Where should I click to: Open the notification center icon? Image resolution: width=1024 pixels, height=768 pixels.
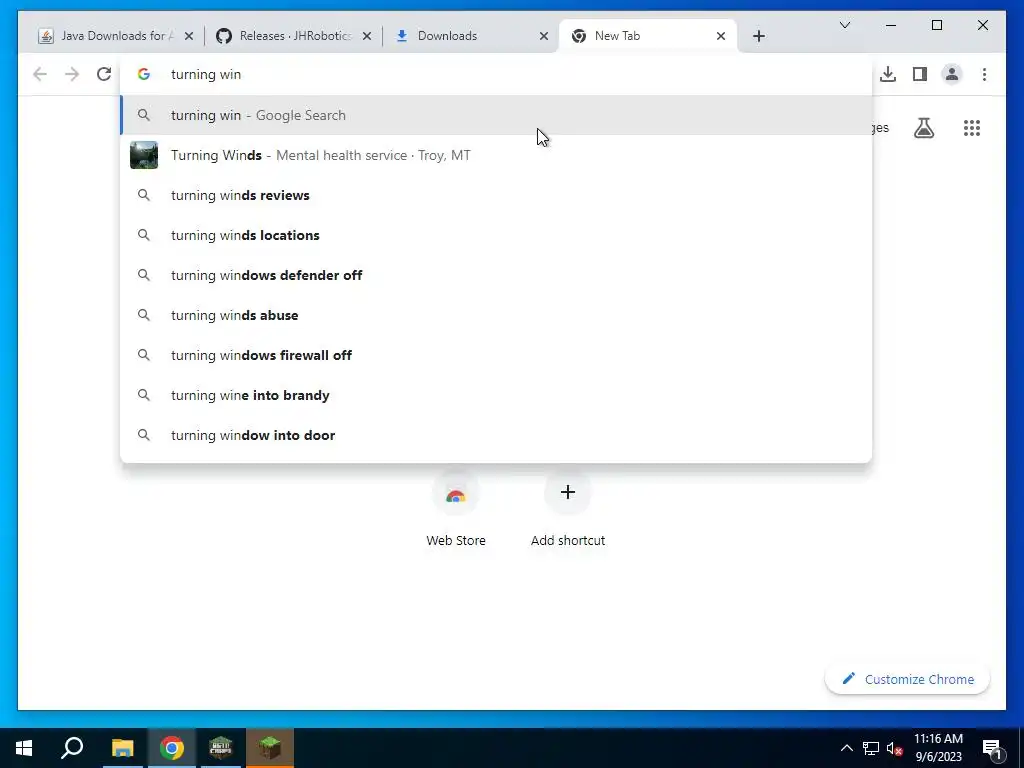993,748
